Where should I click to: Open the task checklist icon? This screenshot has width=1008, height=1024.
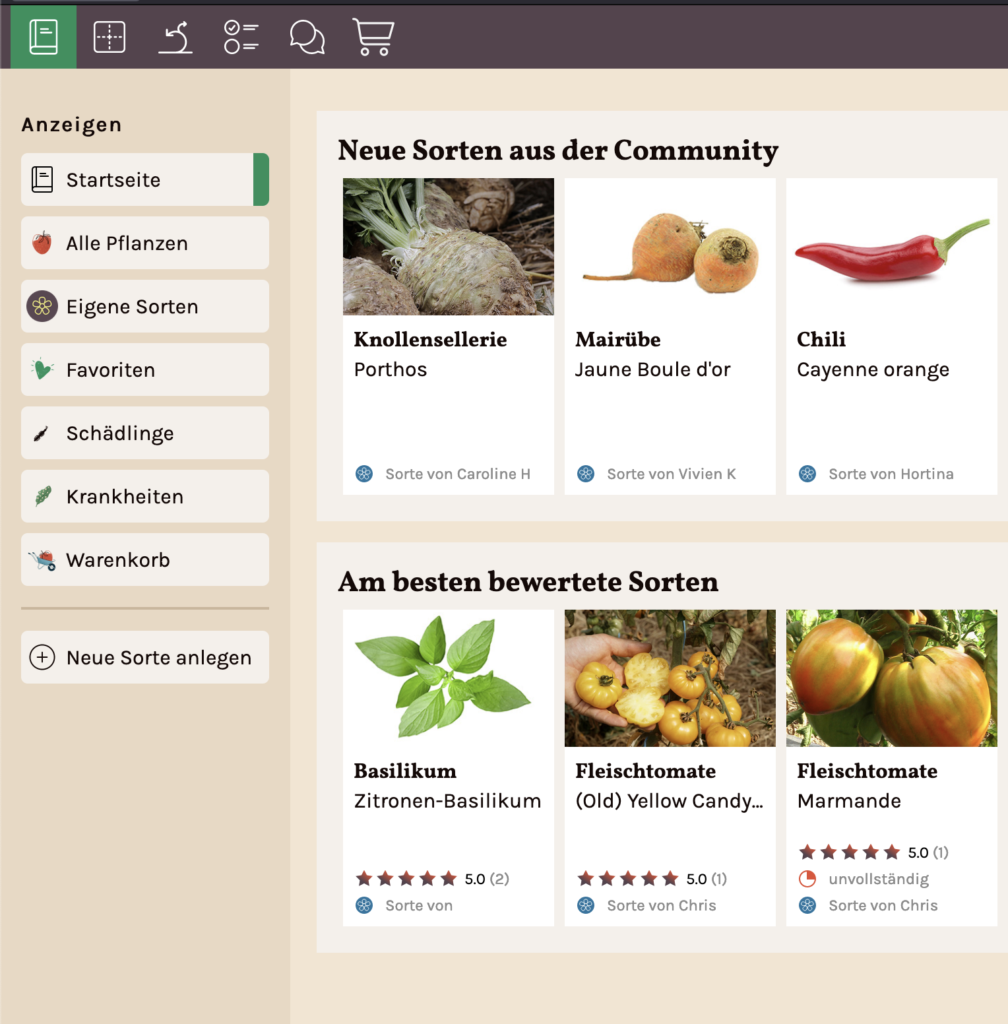(241, 37)
